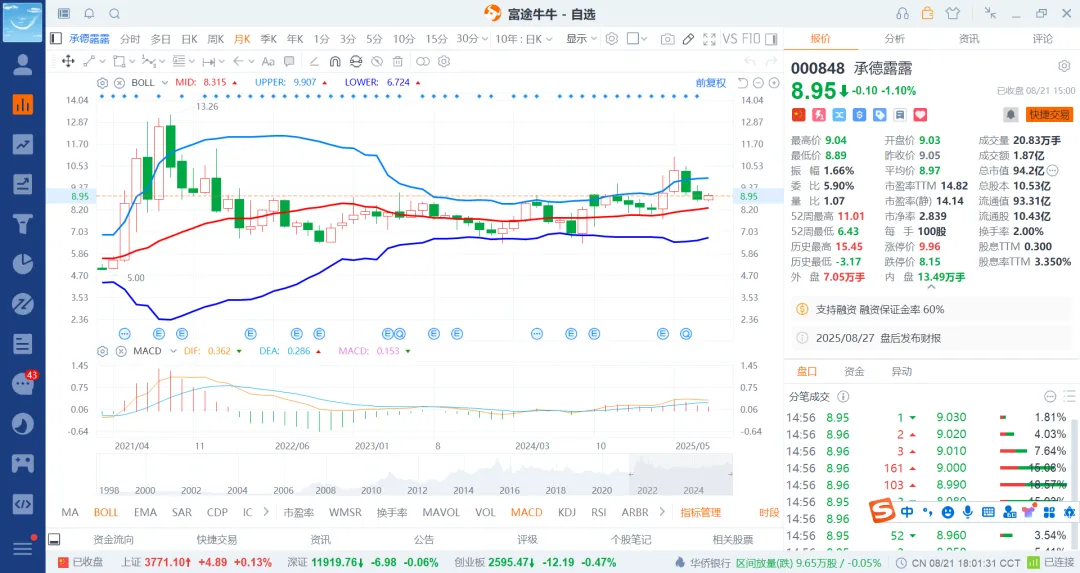Viewport: 1080px width, 573px height.
Task: Toggle the overlapping circles compare tool
Action: pyautogui.click(x=423, y=61)
